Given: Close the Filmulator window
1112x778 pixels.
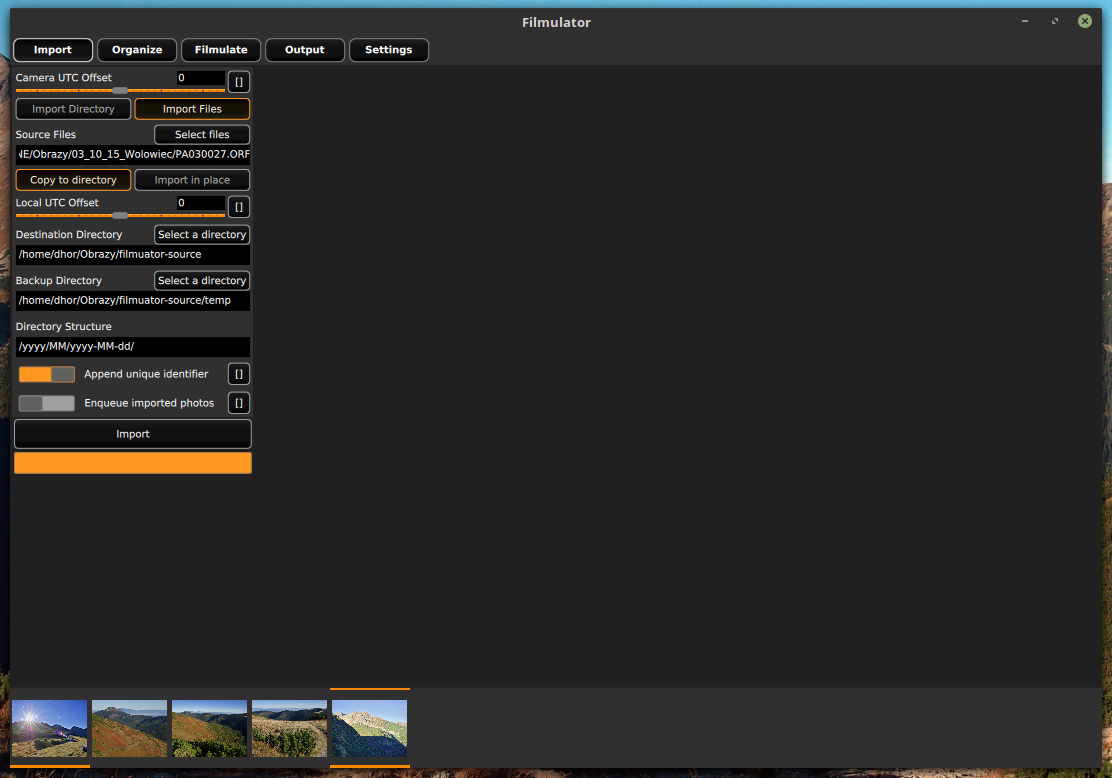Looking at the screenshot, I should point(1085,21).
